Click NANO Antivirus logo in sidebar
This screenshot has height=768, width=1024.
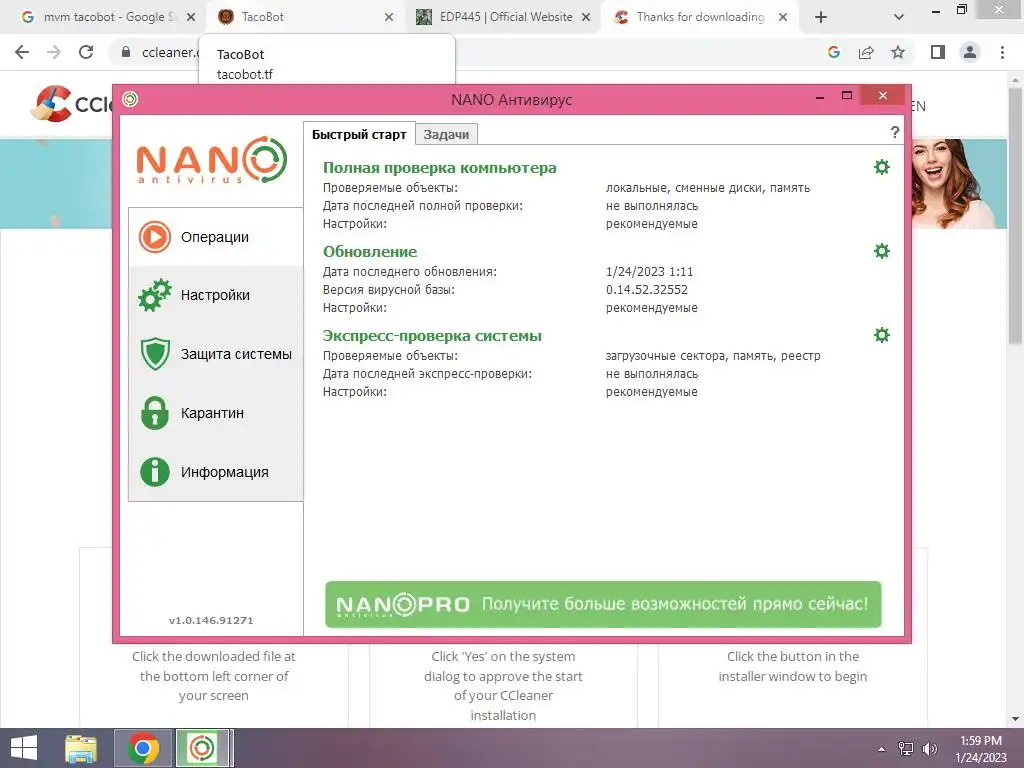pyautogui.click(x=212, y=160)
